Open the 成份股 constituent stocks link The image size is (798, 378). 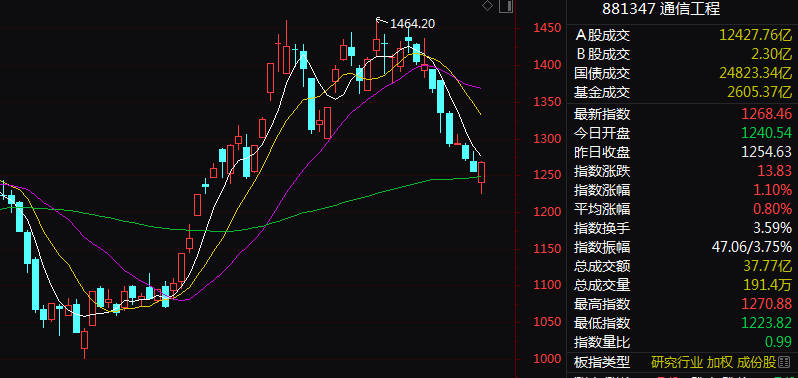coord(756,362)
